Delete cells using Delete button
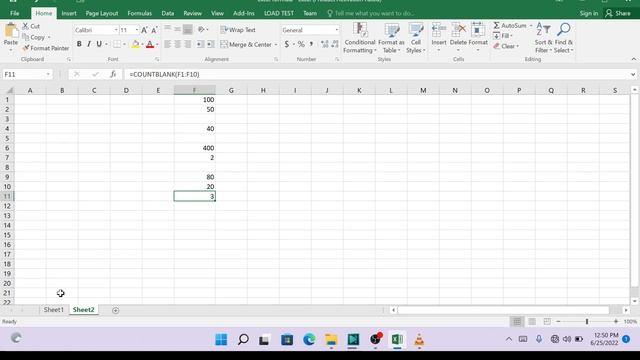Viewport: 640px width, 360px height. point(458,37)
